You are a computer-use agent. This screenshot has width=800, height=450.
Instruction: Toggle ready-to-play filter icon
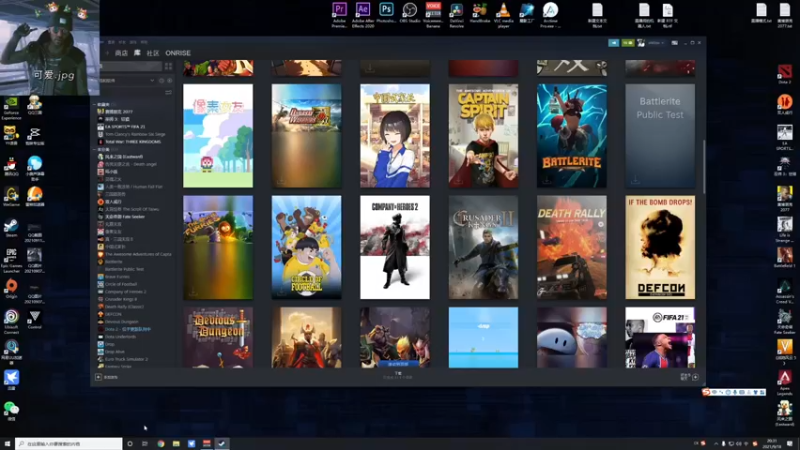tap(169, 81)
